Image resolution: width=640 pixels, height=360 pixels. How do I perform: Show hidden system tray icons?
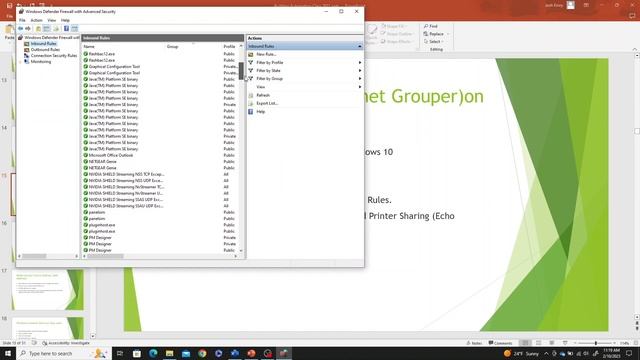point(546,353)
